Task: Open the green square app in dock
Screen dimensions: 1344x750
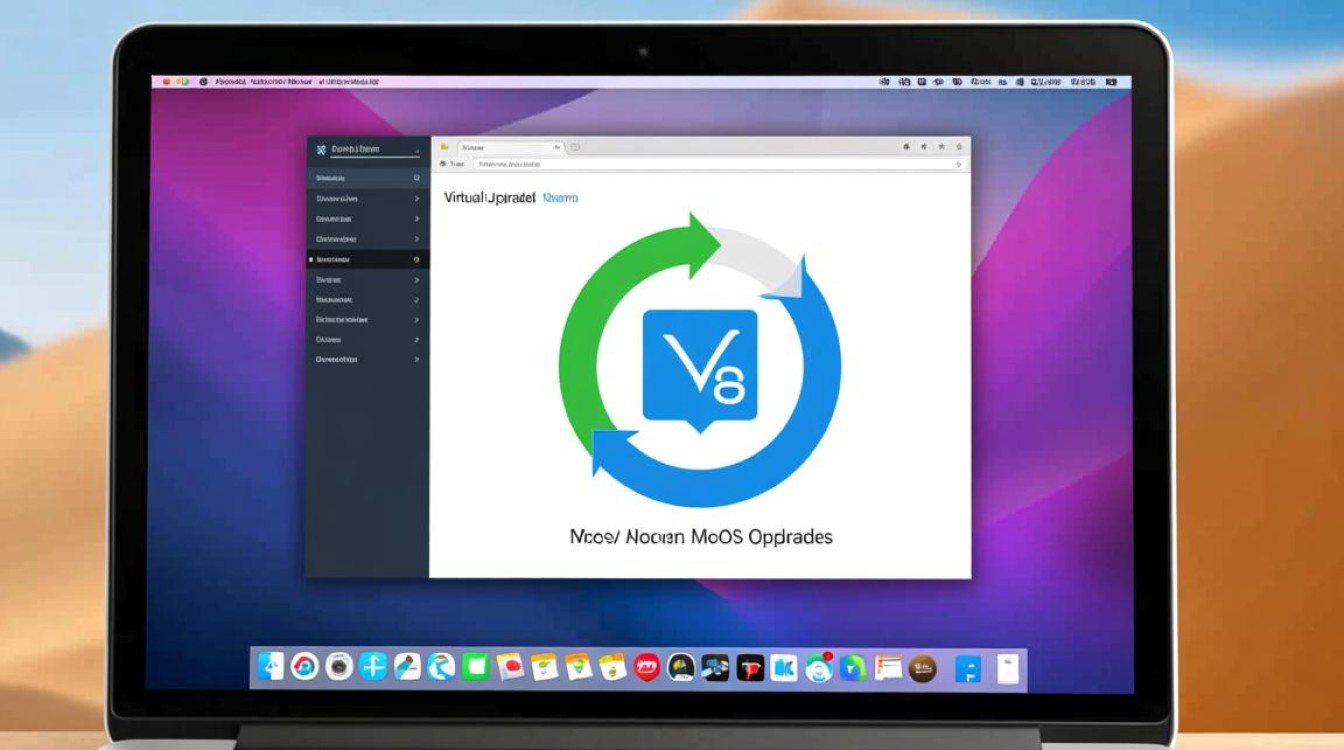Action: (475, 667)
